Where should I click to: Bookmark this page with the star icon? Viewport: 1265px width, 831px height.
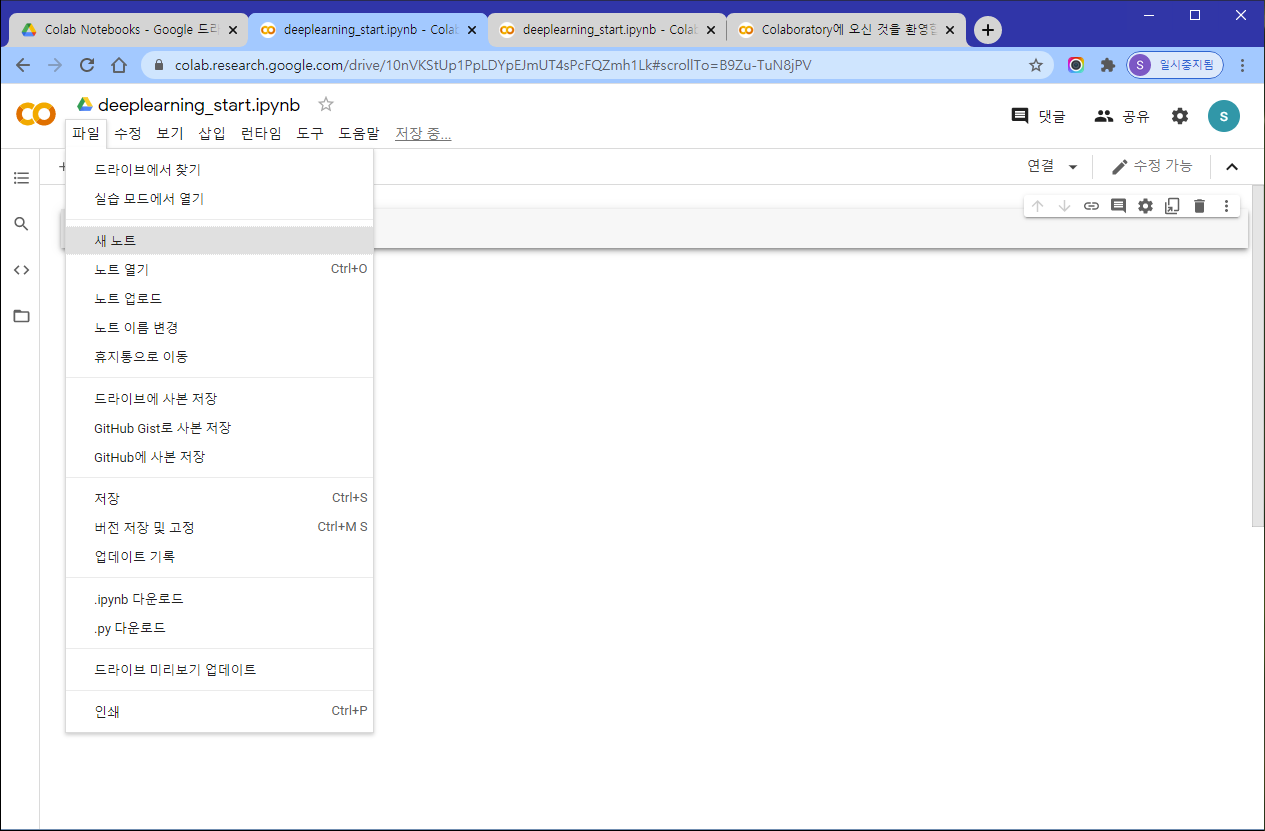point(1036,65)
